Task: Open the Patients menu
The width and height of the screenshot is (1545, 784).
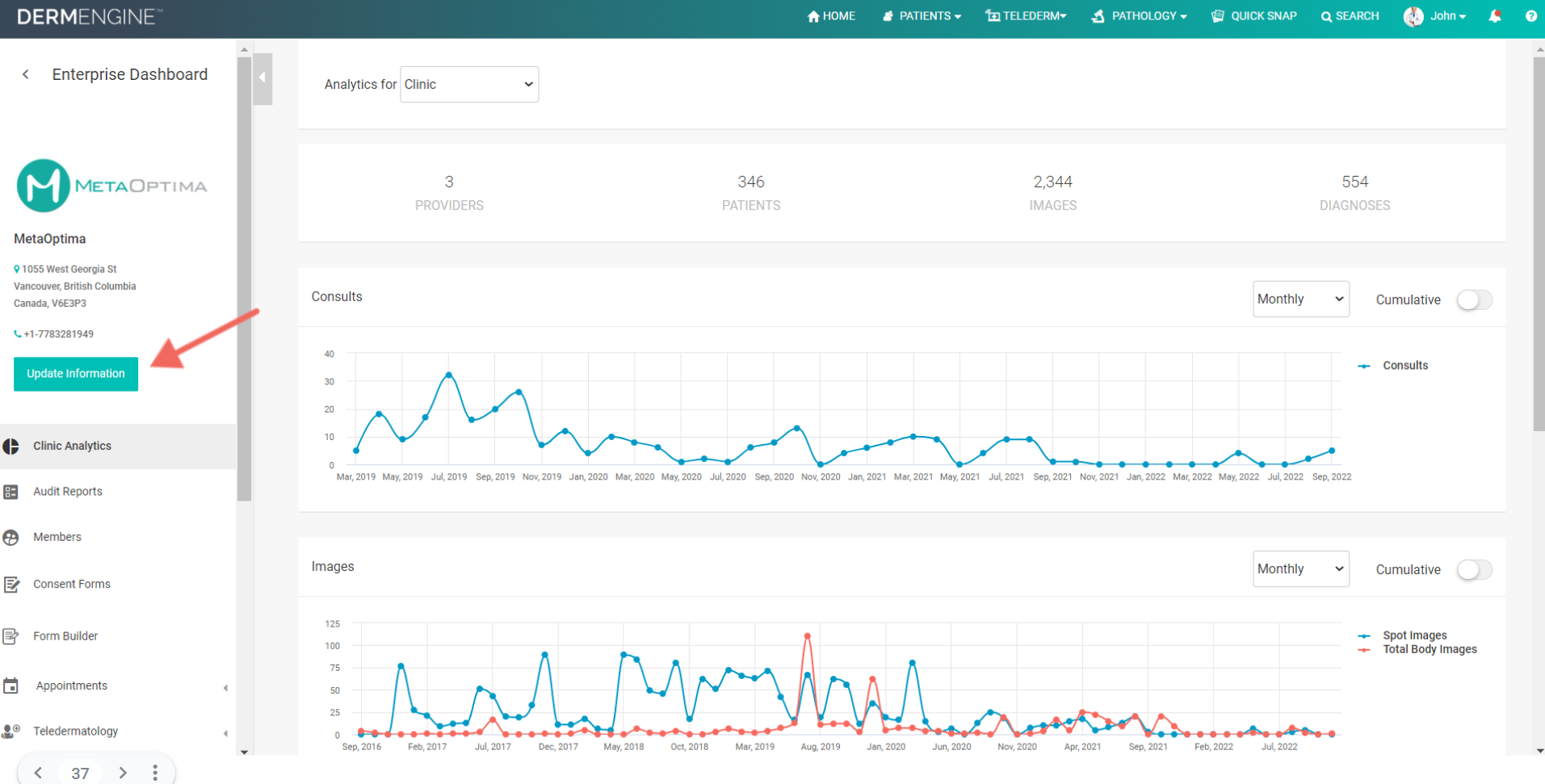Action: point(922,16)
